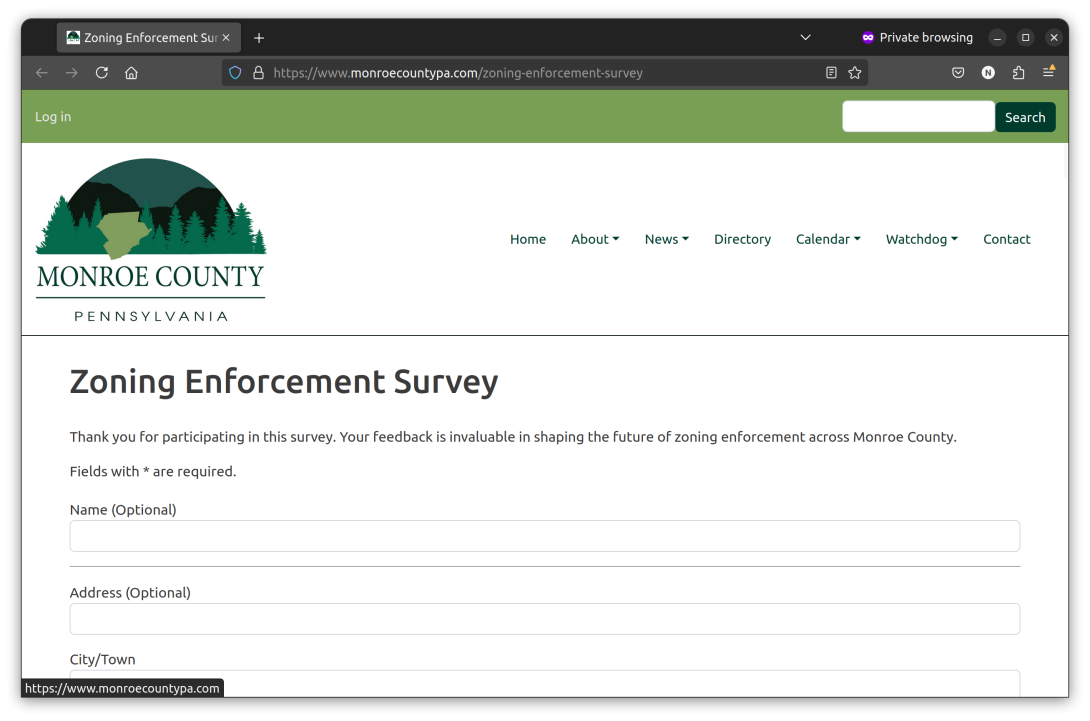Image resolution: width=1090 pixels, height=721 pixels.
Task: Open the About dropdown menu
Action: click(595, 239)
